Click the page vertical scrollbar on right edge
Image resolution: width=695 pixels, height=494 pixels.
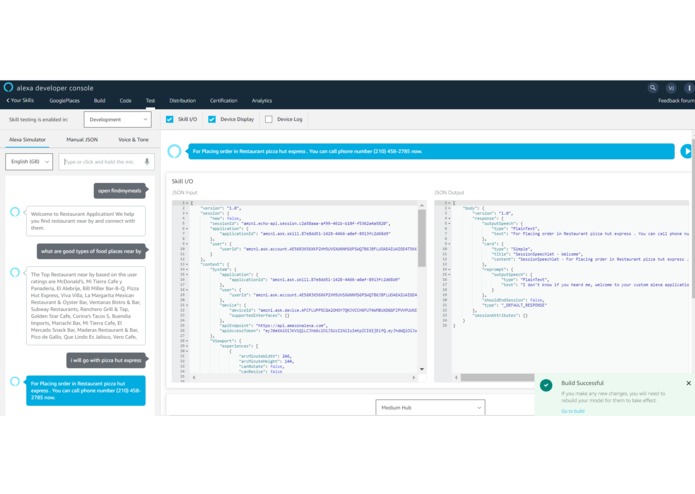pyautogui.click(x=693, y=217)
